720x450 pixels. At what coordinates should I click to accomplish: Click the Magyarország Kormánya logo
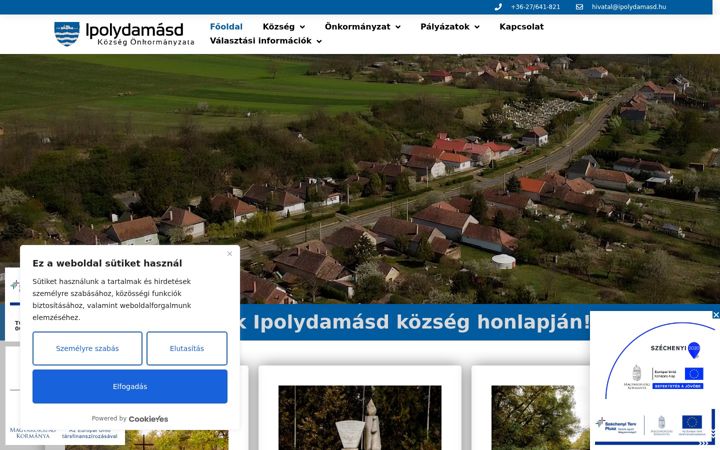32,433
